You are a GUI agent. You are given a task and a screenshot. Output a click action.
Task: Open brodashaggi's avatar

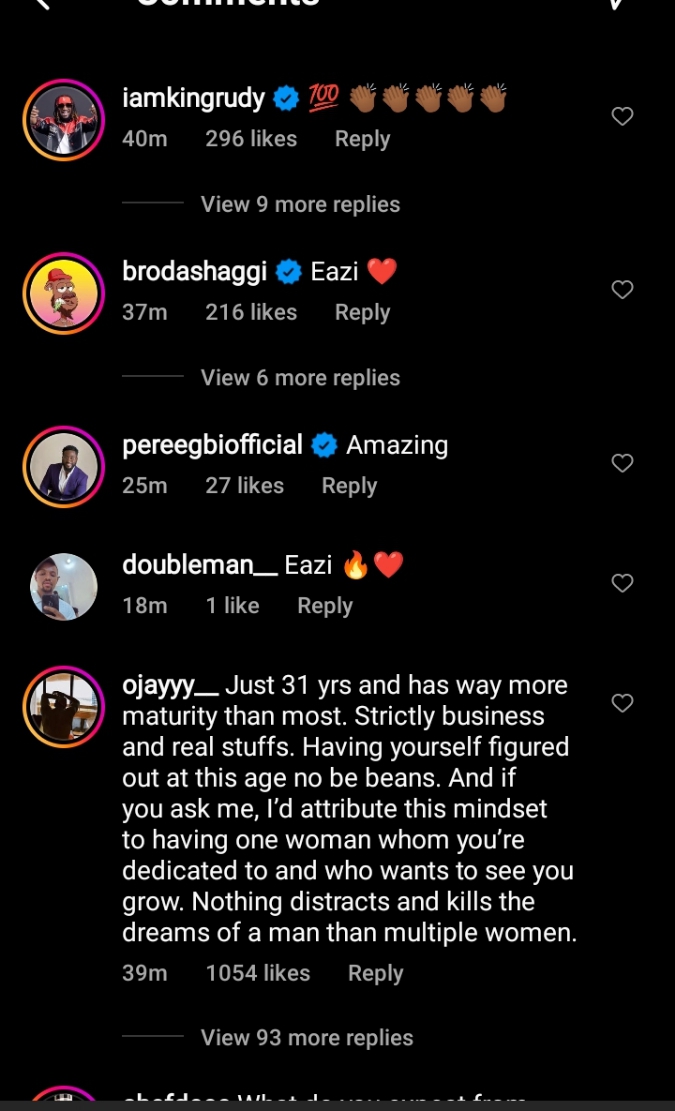click(x=63, y=292)
